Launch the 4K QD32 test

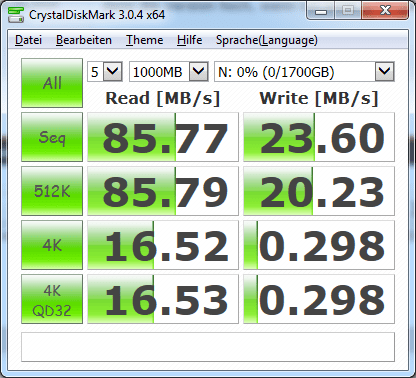pos(52,299)
